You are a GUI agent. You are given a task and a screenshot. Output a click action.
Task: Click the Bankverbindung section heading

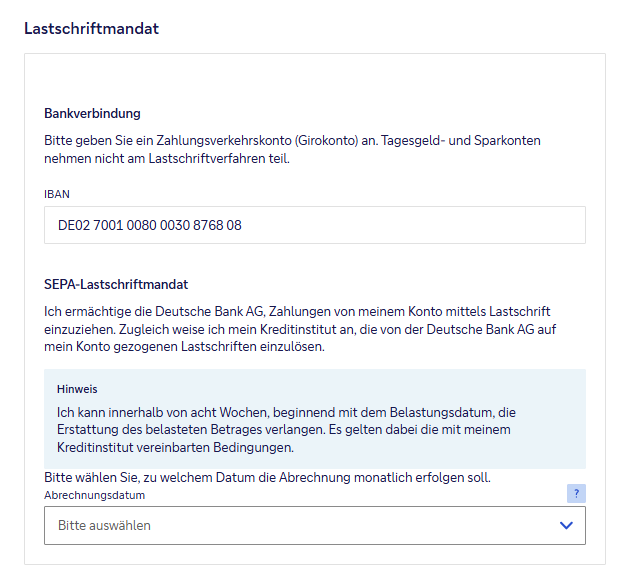click(x=92, y=113)
